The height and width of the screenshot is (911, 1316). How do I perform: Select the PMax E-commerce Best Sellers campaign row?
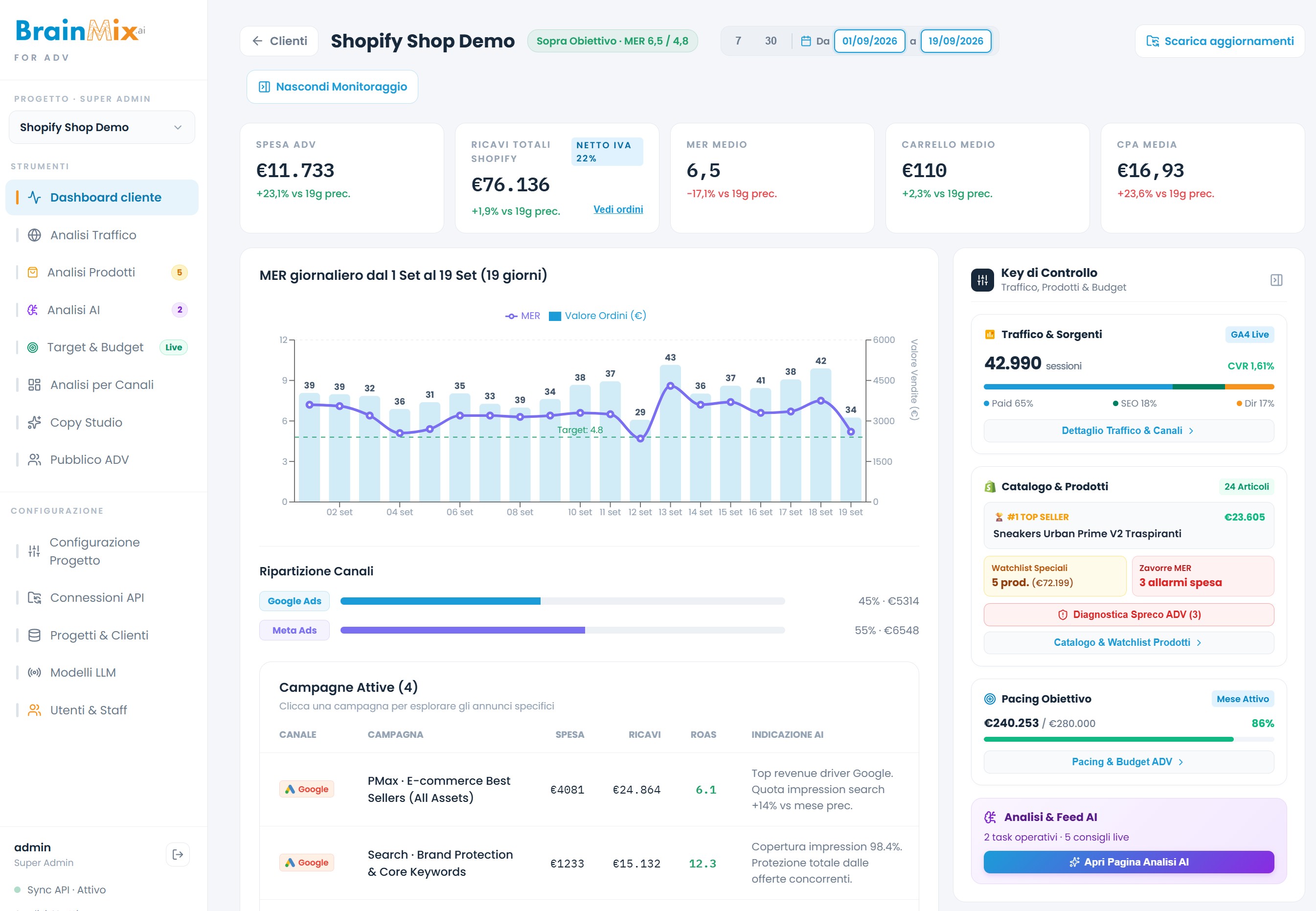coord(589,790)
